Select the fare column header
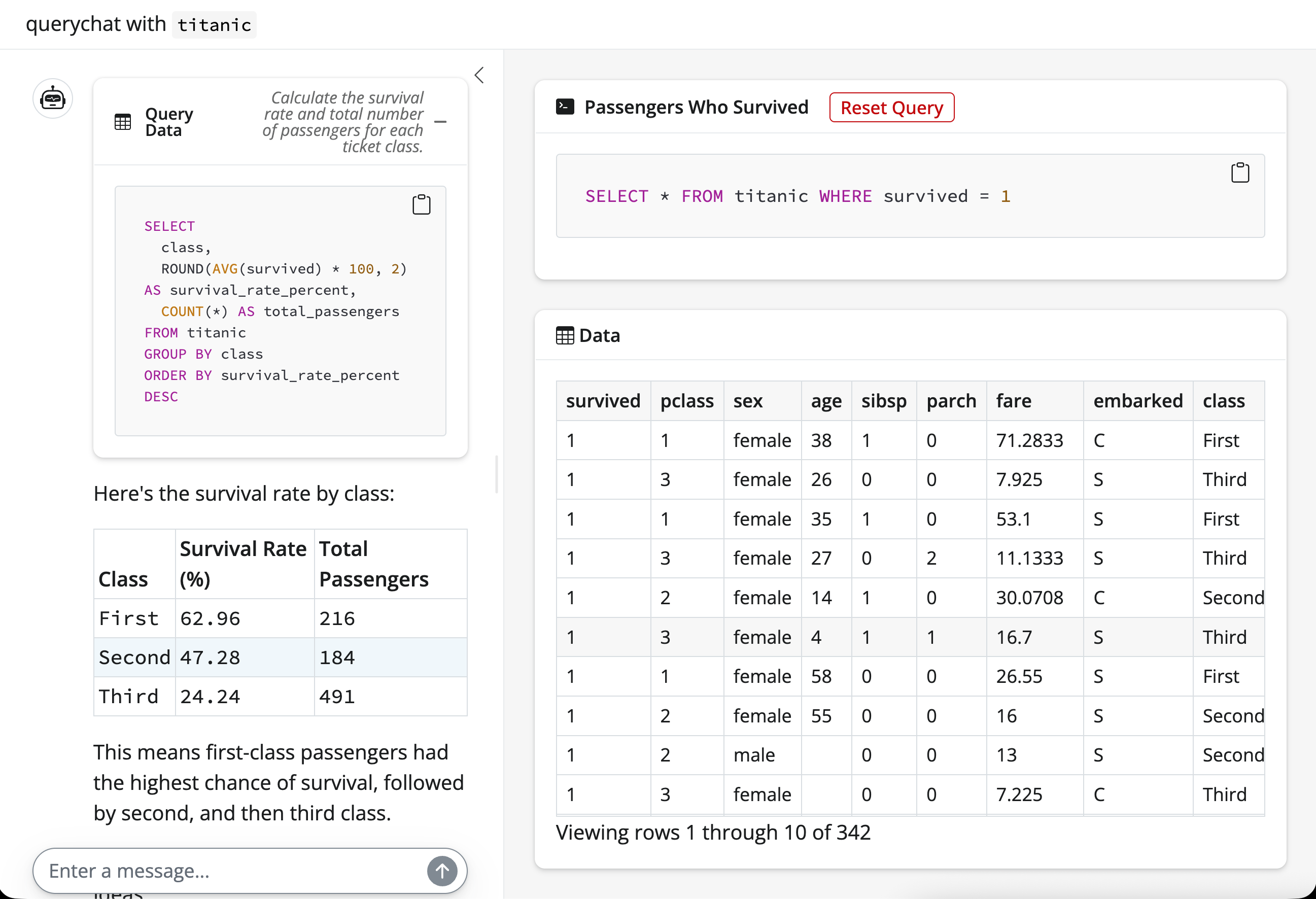 (x=1014, y=401)
